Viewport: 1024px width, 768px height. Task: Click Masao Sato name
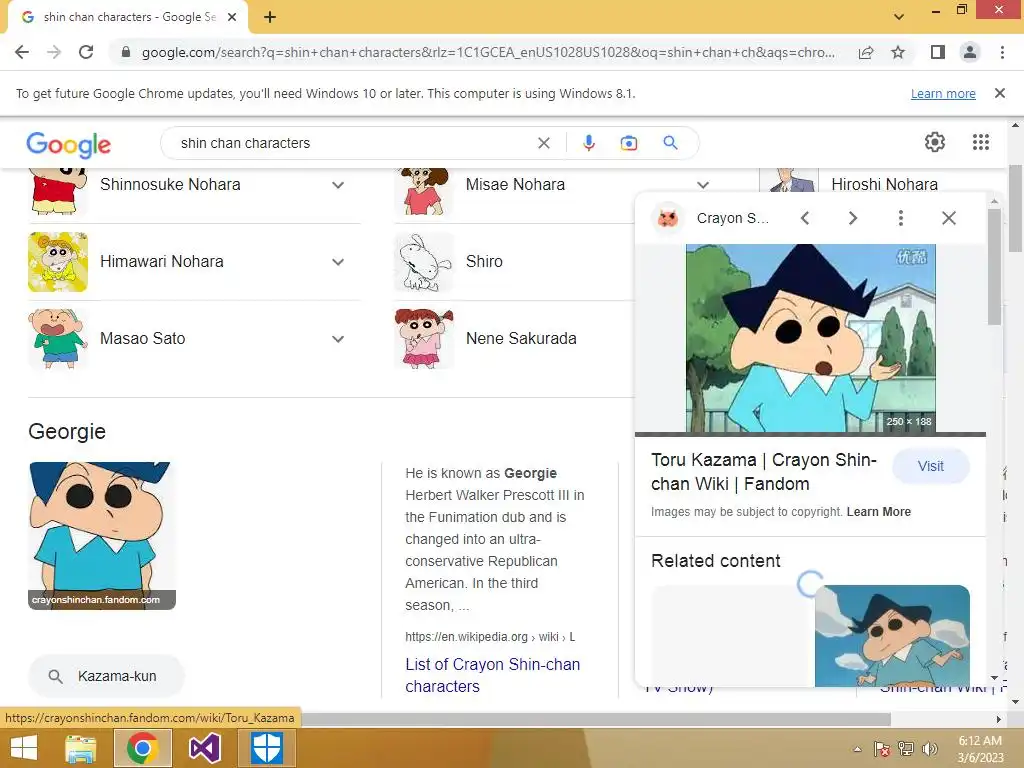[142, 338]
